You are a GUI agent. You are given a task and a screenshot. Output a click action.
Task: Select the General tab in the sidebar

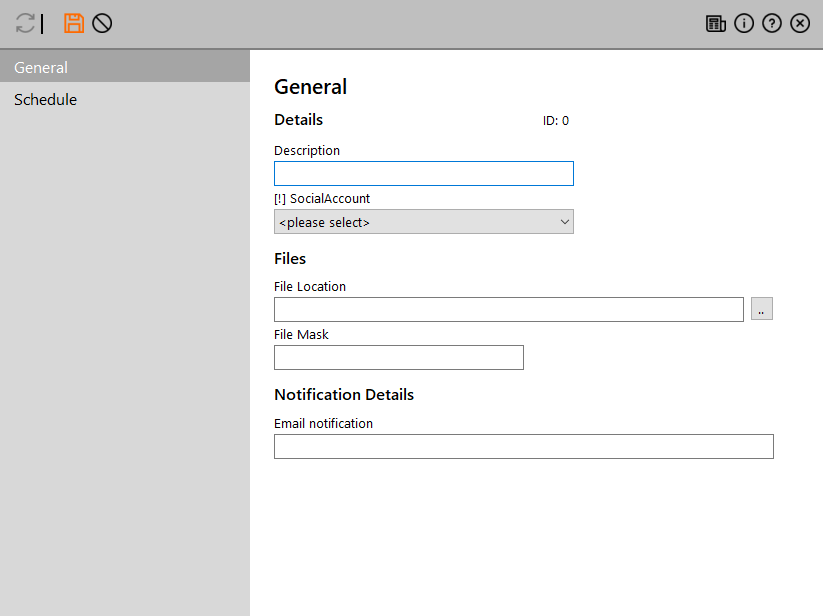tap(124, 68)
